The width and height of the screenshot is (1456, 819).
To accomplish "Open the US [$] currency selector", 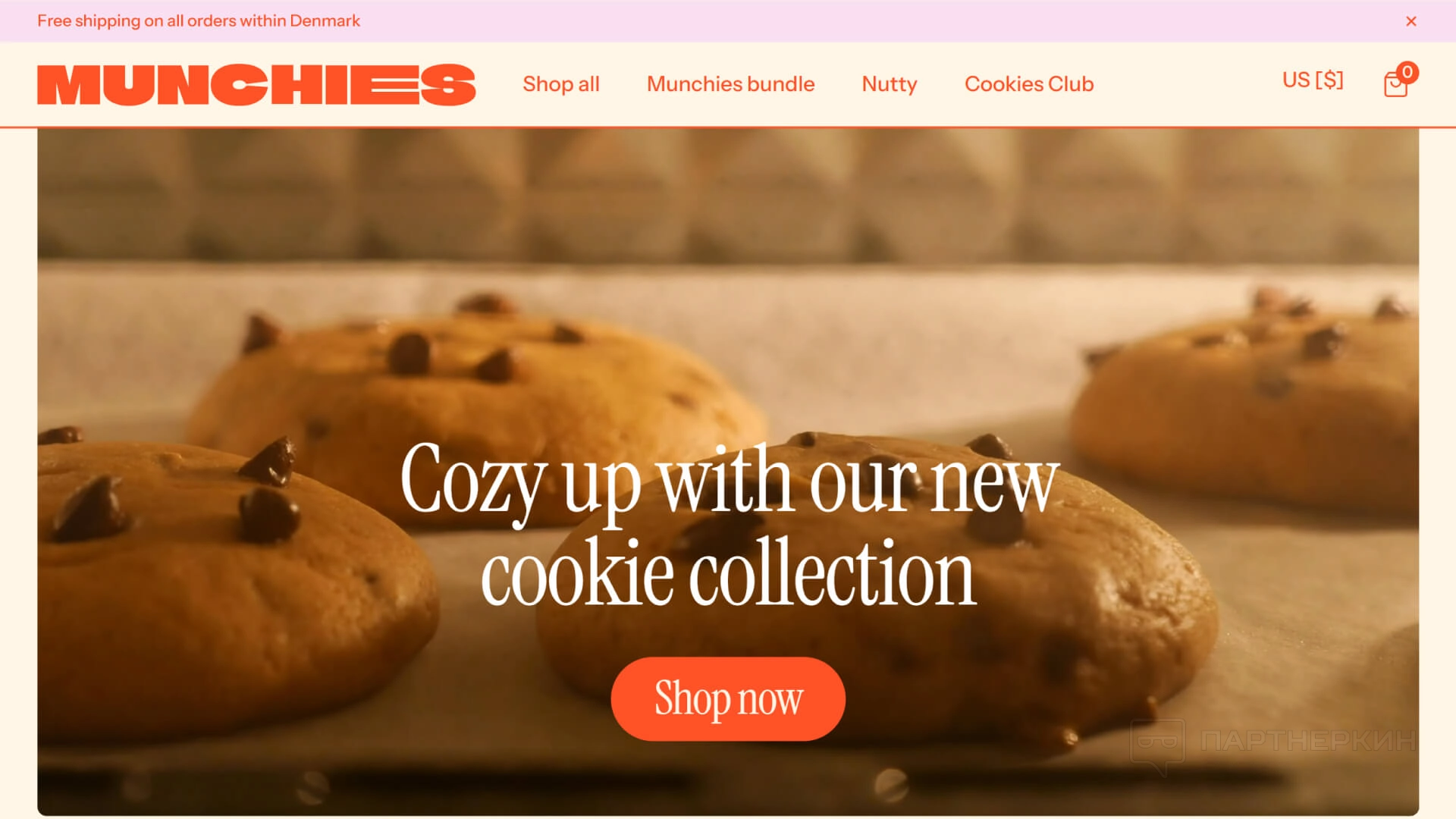I will [1313, 80].
